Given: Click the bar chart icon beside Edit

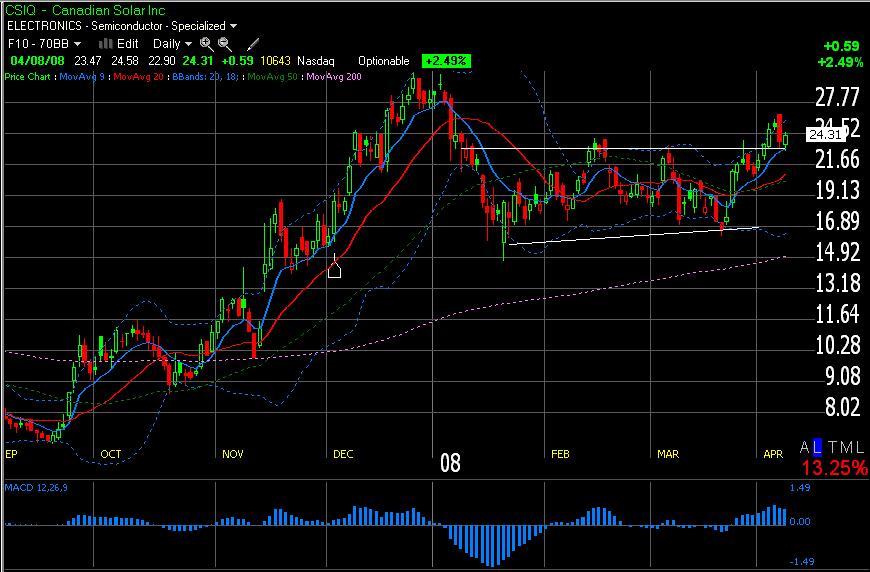Looking at the screenshot, I should coord(105,44).
